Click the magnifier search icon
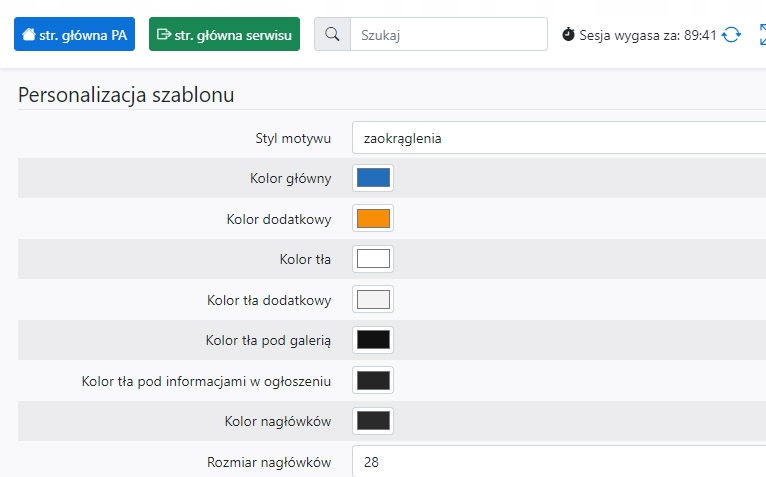Image resolution: width=766 pixels, height=477 pixels. click(332, 34)
